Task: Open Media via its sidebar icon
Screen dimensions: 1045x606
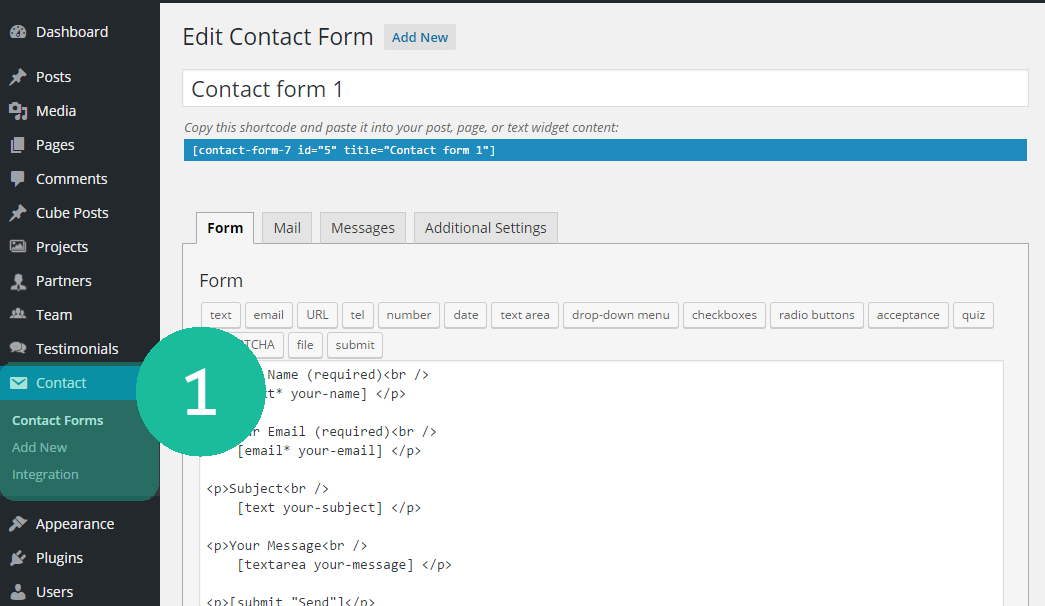Action: 17,111
